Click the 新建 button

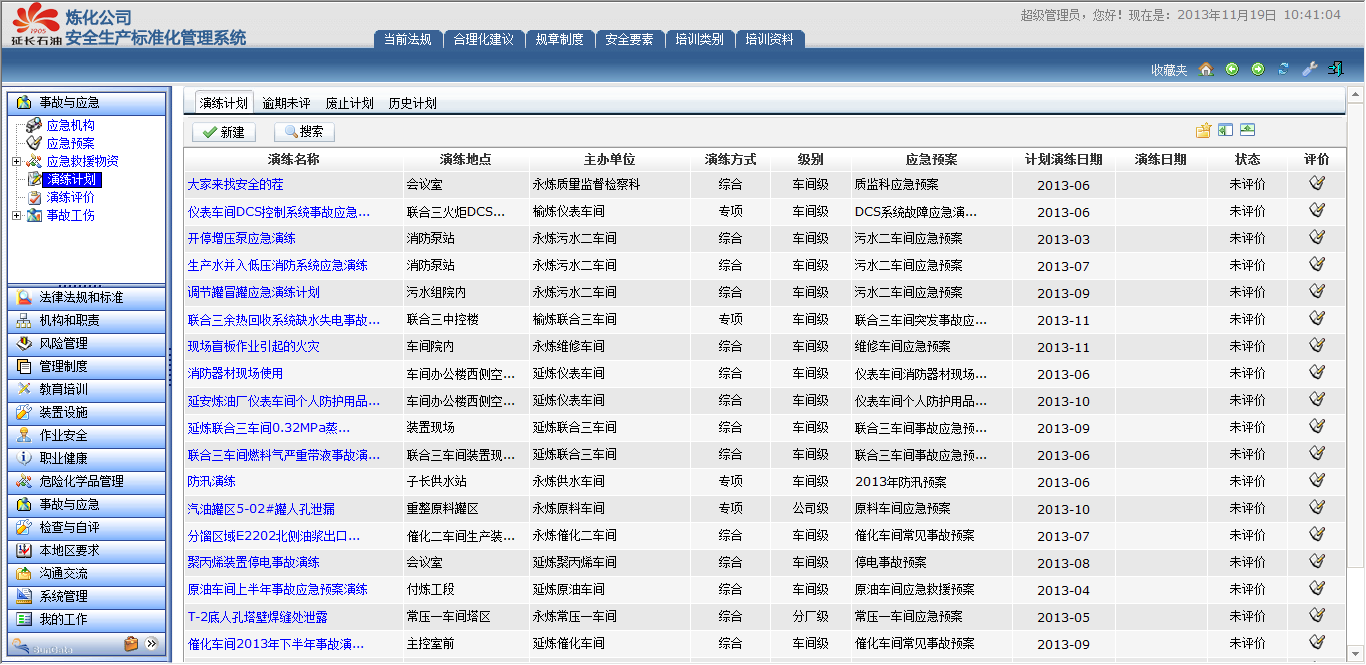224,132
